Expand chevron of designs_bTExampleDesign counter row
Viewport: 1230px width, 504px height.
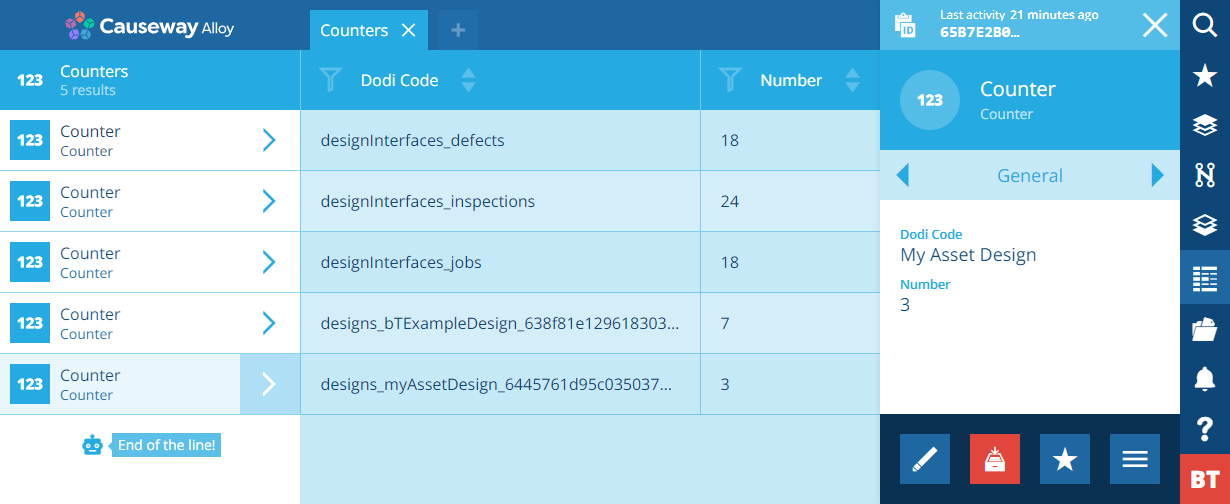(x=268, y=323)
